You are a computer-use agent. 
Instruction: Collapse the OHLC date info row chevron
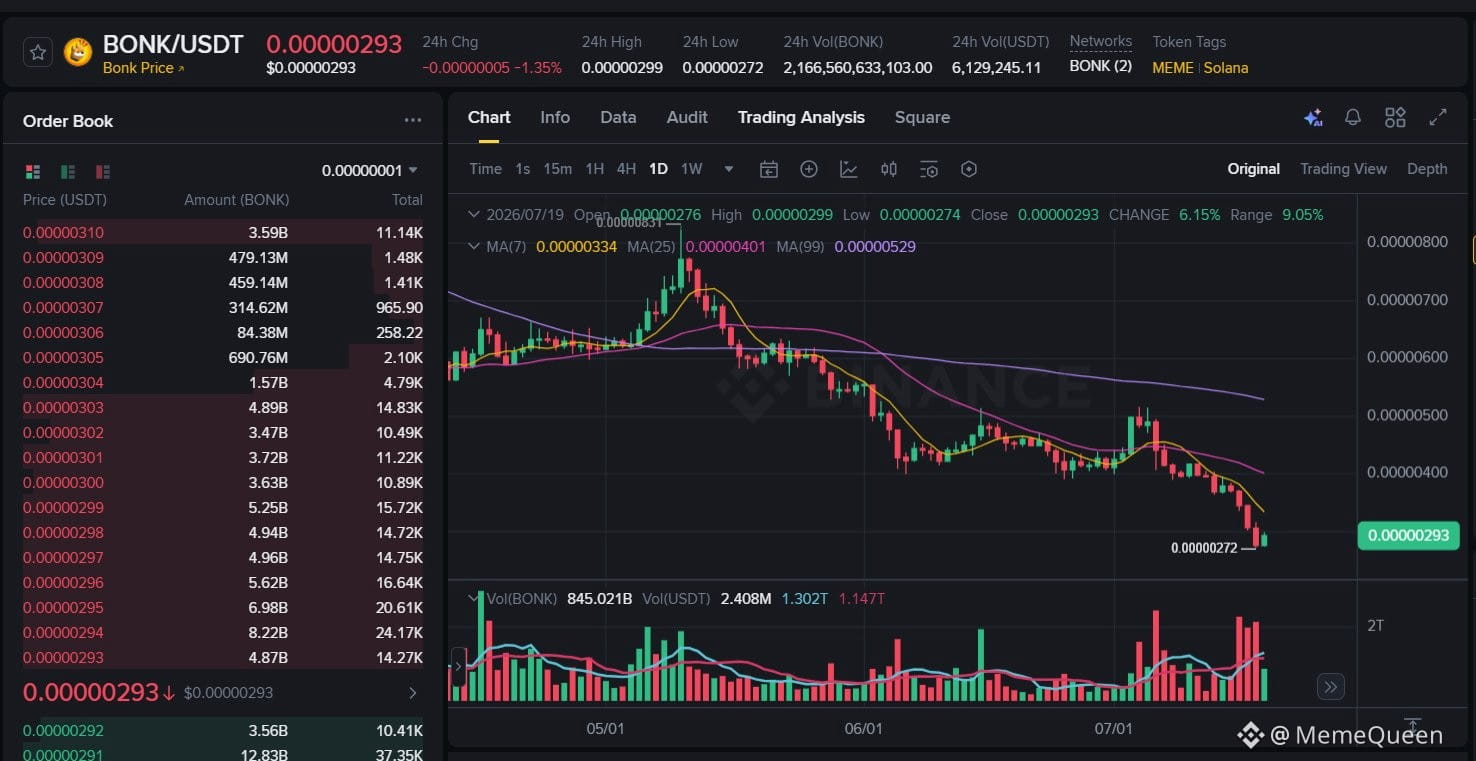[x=474, y=214]
